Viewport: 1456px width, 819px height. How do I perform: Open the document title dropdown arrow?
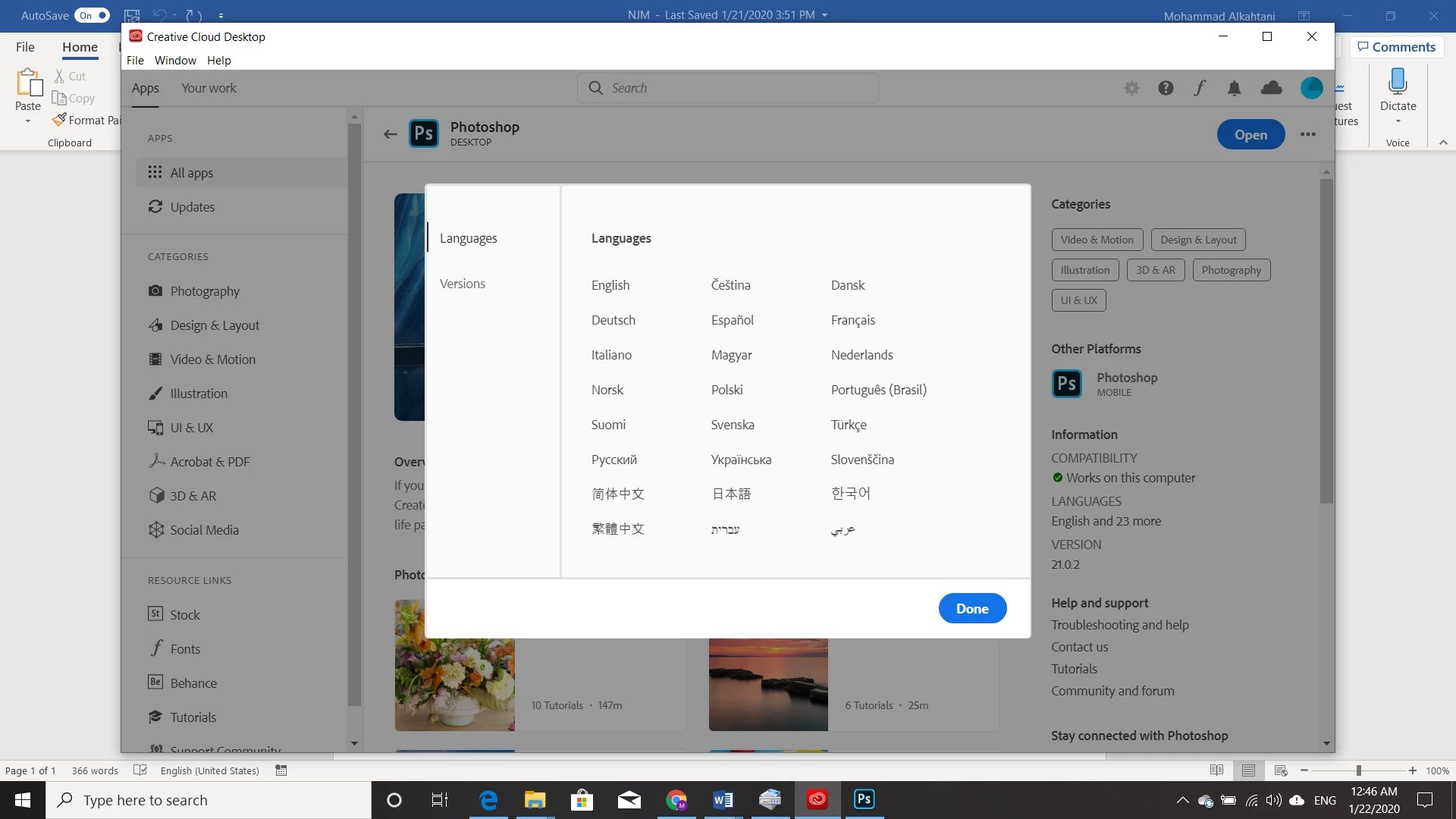pyautogui.click(x=825, y=15)
